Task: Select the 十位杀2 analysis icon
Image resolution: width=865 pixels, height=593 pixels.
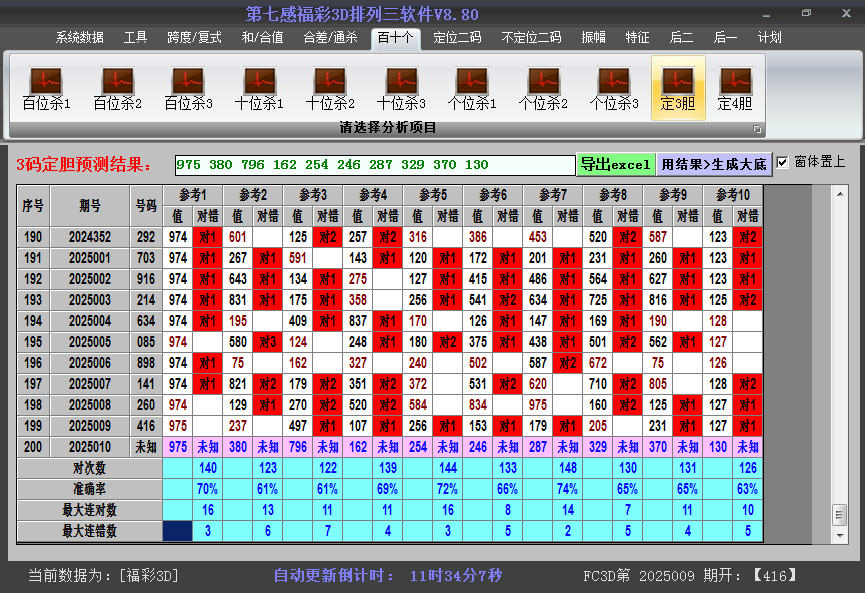Action: (x=330, y=88)
